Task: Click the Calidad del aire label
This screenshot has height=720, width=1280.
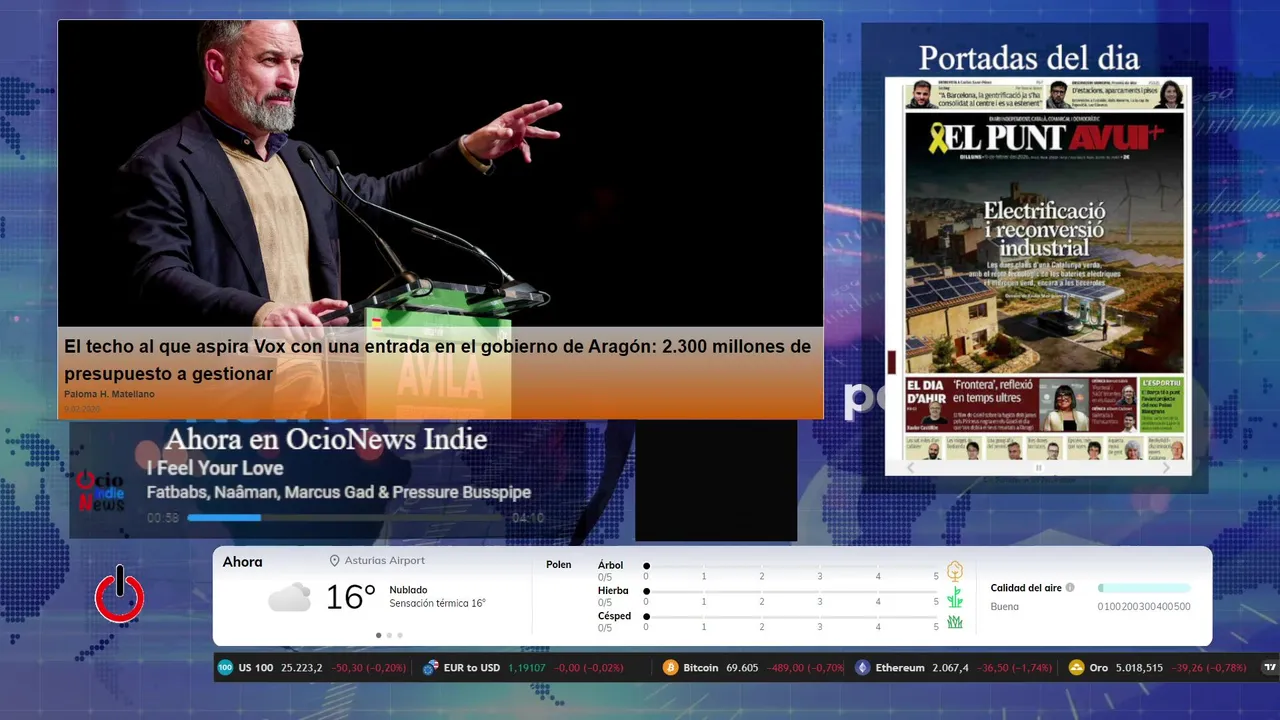Action: coord(1026,588)
